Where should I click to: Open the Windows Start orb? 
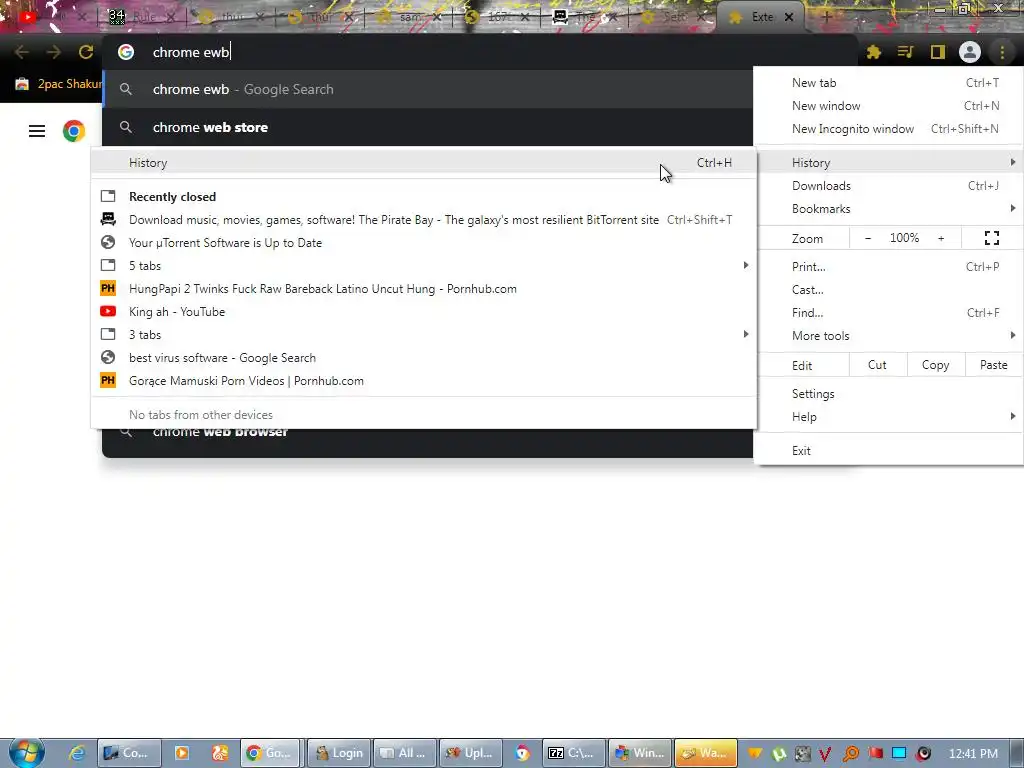(27, 753)
